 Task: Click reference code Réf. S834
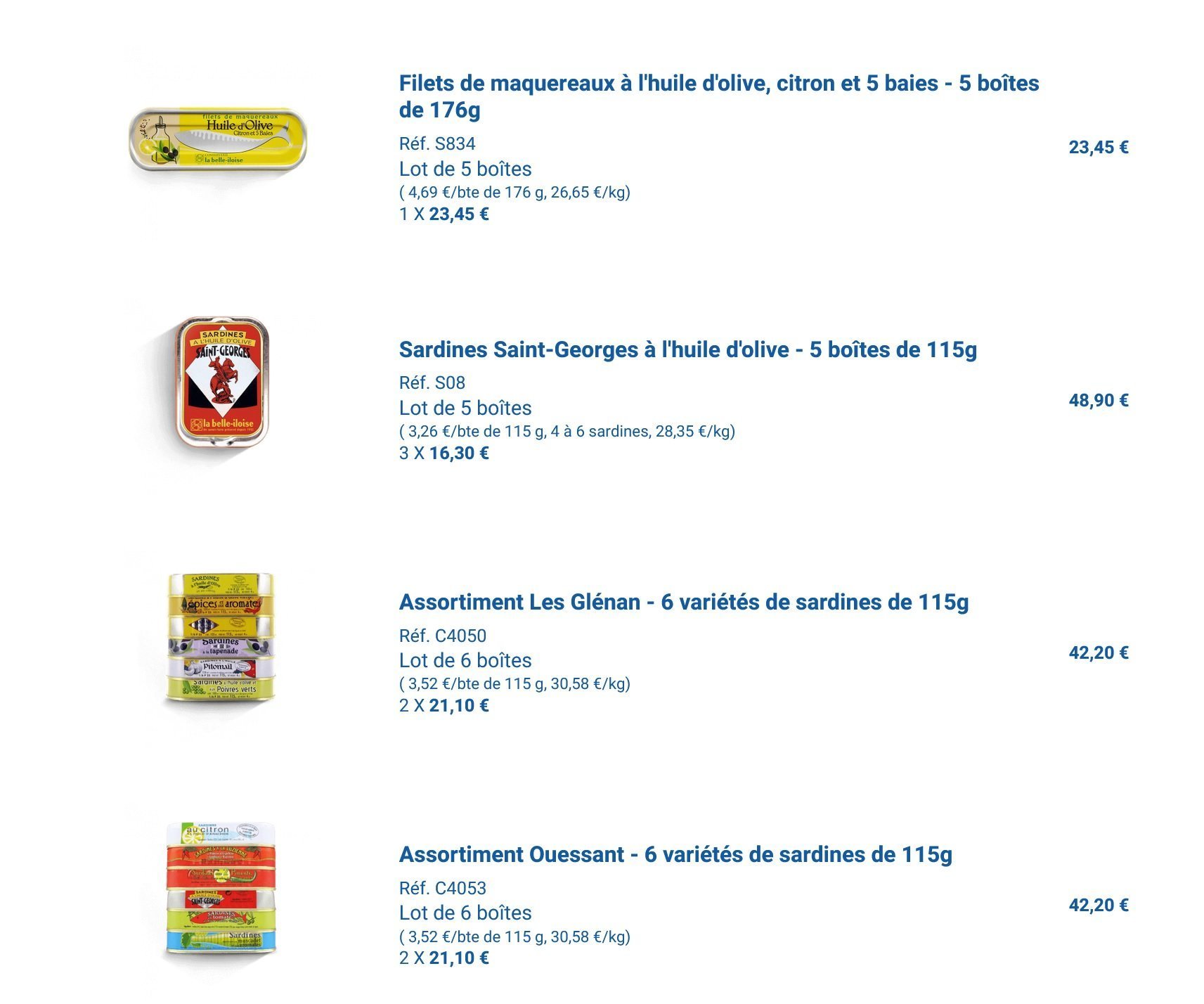(437, 144)
